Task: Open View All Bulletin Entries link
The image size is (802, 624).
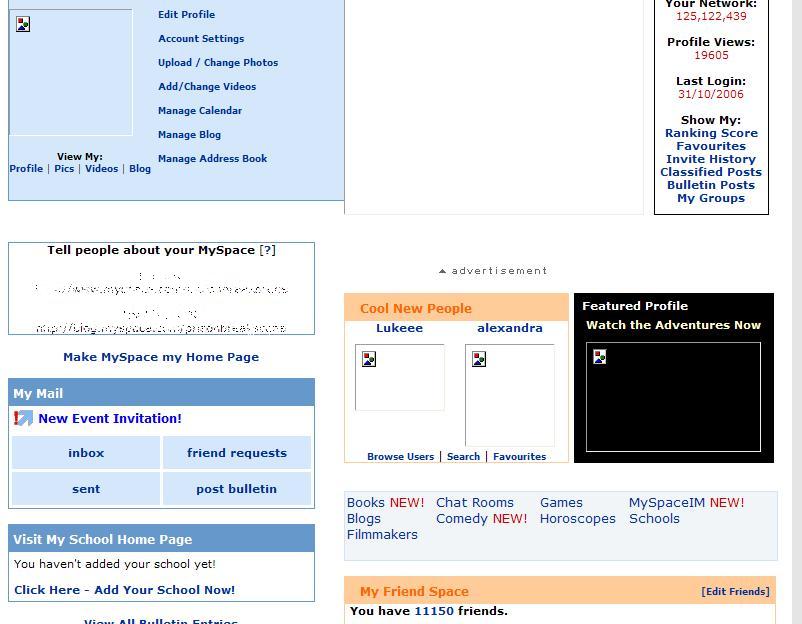Action: pos(161,621)
